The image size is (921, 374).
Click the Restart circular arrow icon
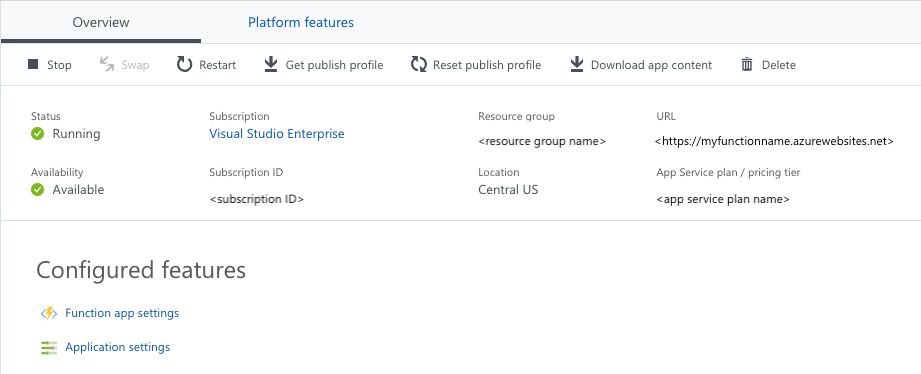coord(184,65)
